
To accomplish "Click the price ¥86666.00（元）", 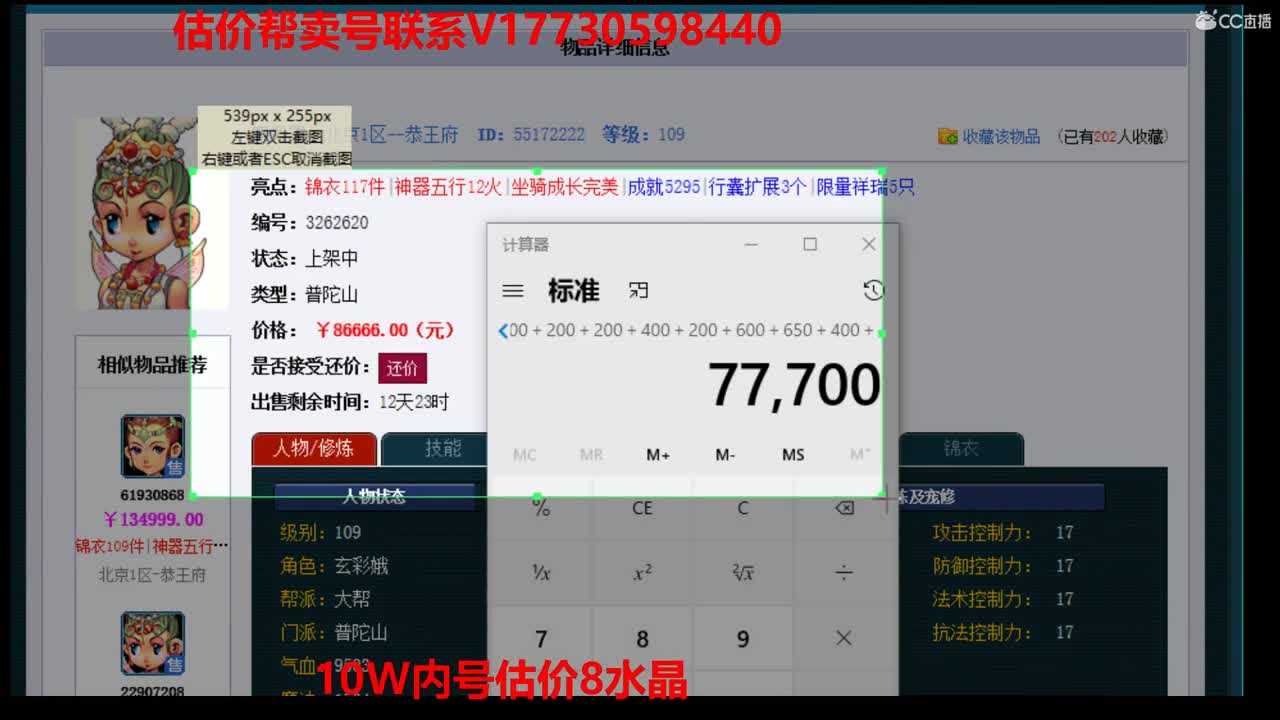I will (385, 330).
